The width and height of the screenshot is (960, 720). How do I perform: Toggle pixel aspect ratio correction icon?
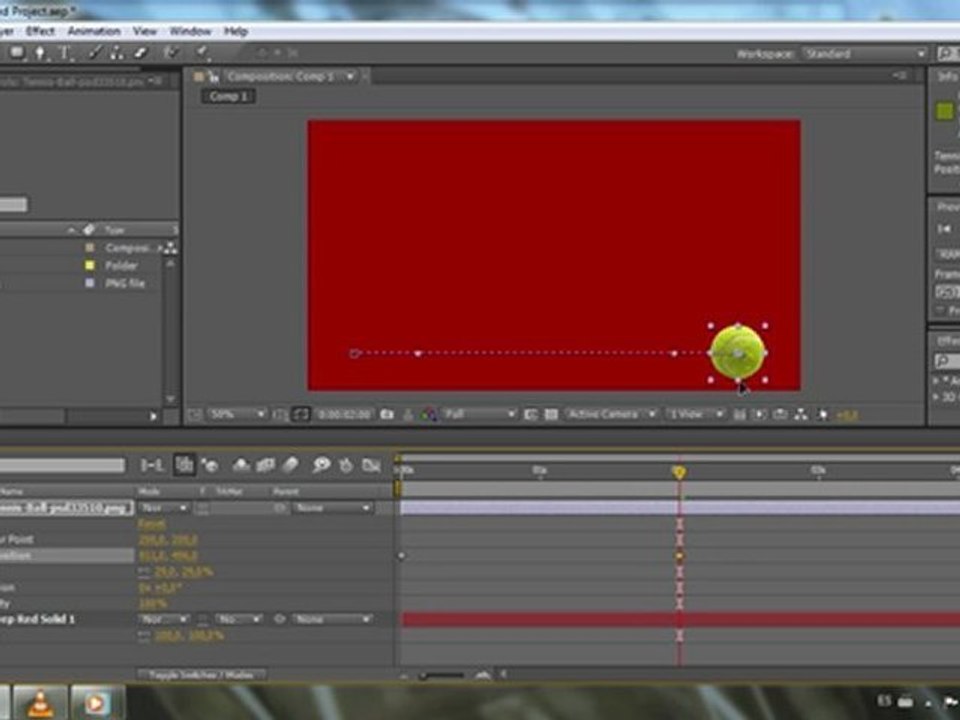[740, 414]
